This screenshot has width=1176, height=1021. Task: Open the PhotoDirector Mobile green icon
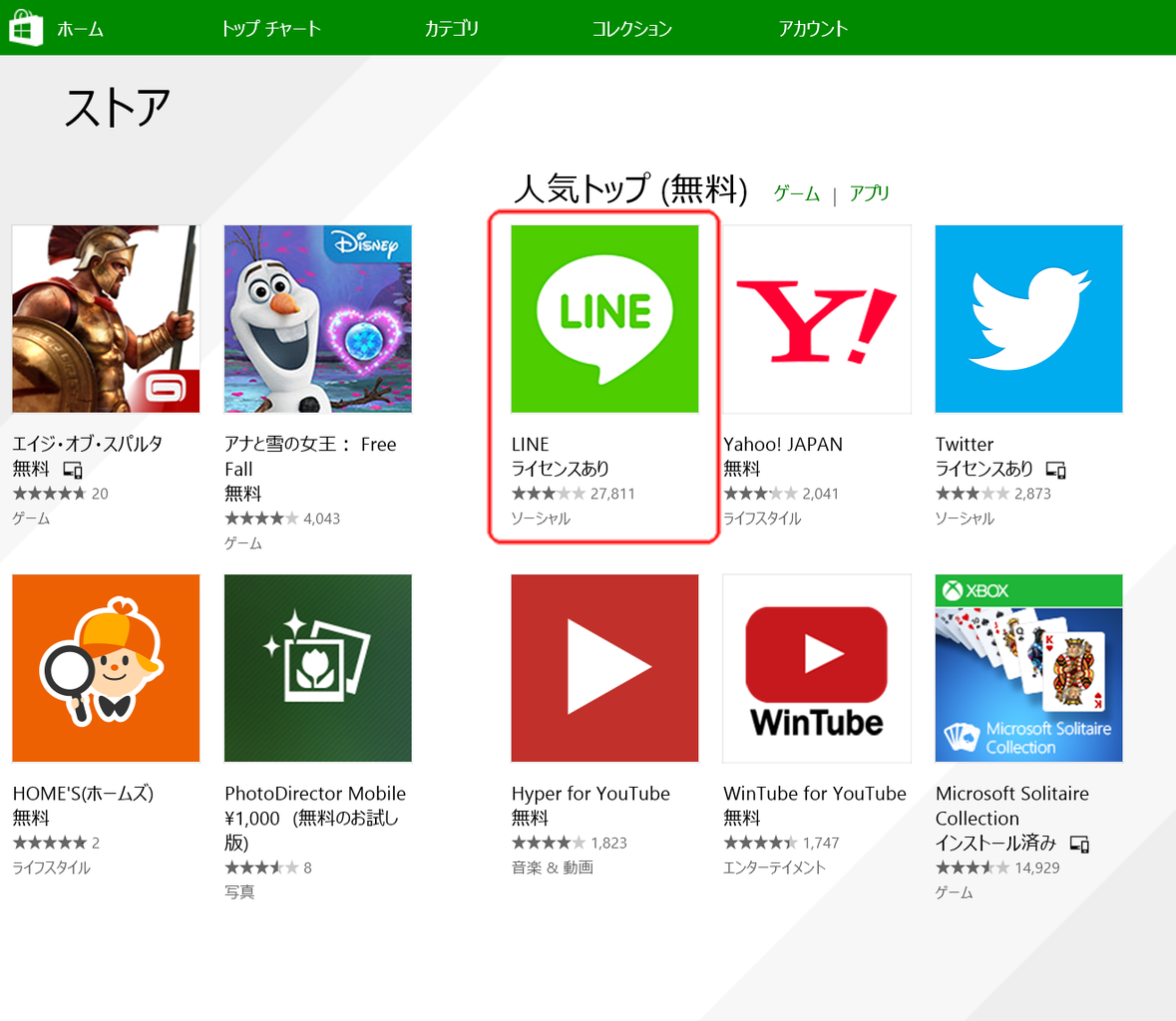point(318,668)
